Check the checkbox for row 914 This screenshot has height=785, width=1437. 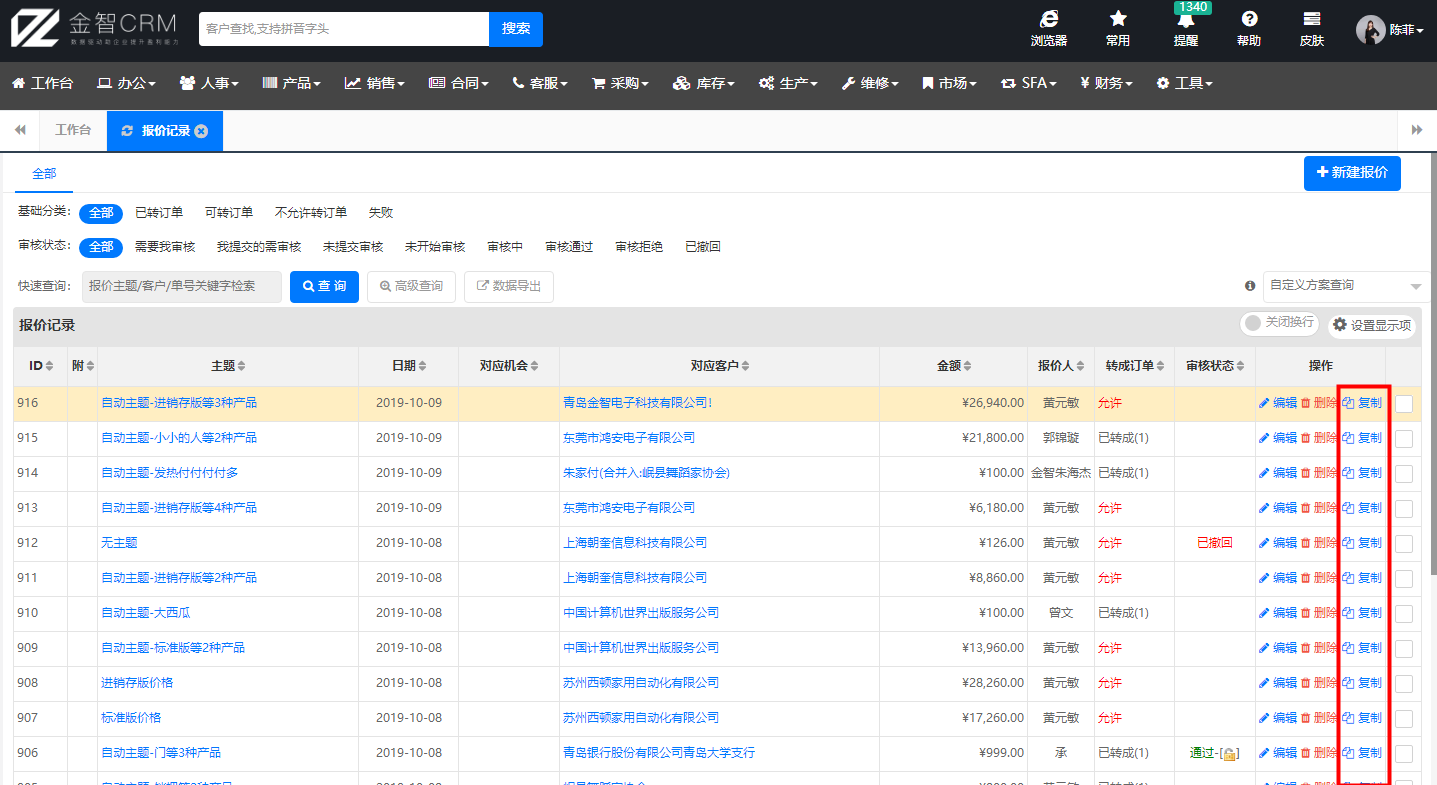coord(1404,474)
